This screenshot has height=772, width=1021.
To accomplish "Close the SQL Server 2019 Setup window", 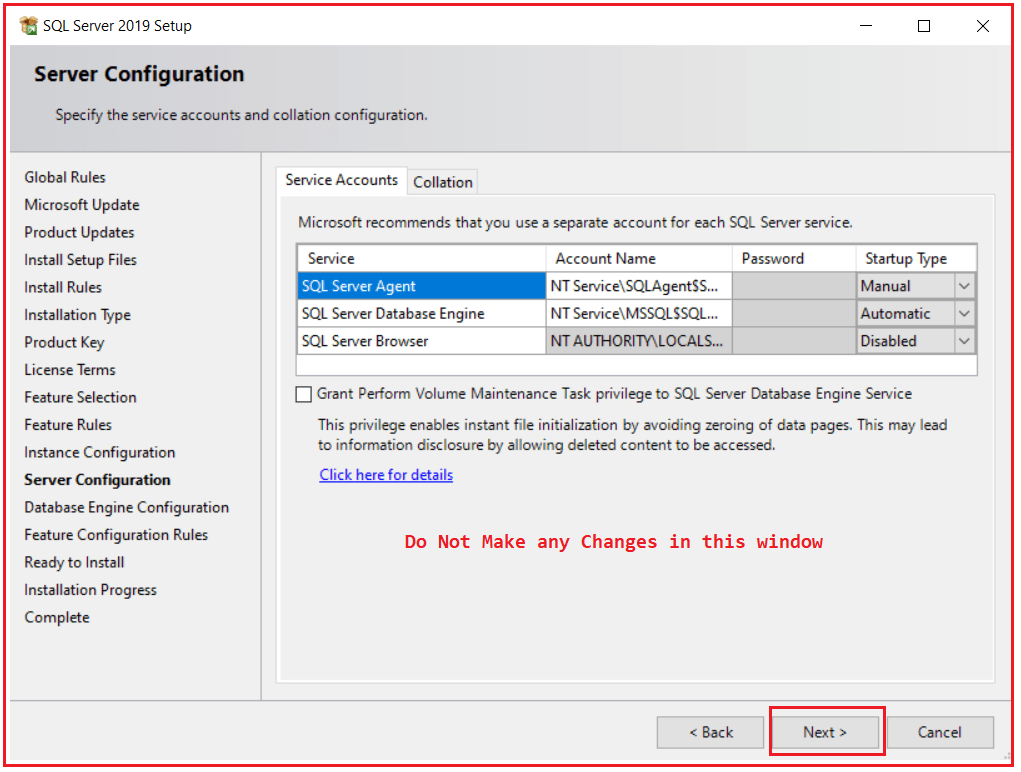I will [x=983, y=25].
